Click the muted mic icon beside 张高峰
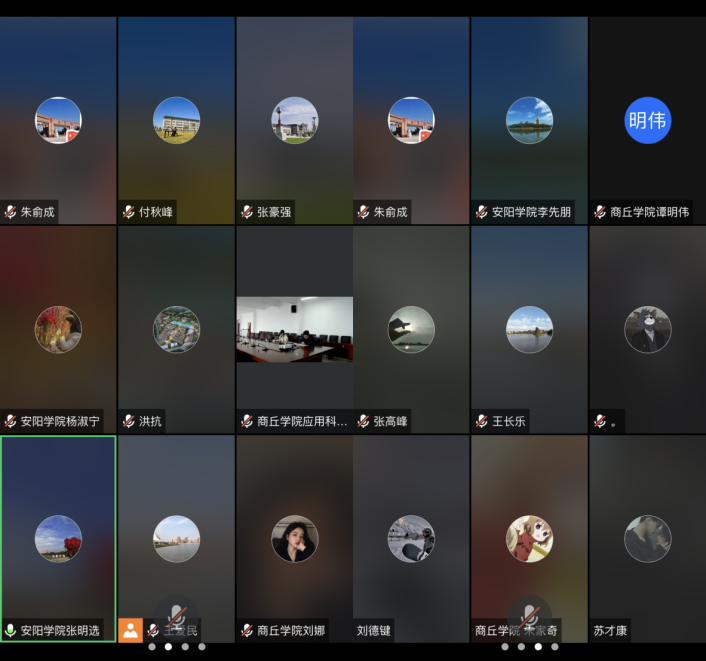The width and height of the screenshot is (706, 661). point(364,421)
